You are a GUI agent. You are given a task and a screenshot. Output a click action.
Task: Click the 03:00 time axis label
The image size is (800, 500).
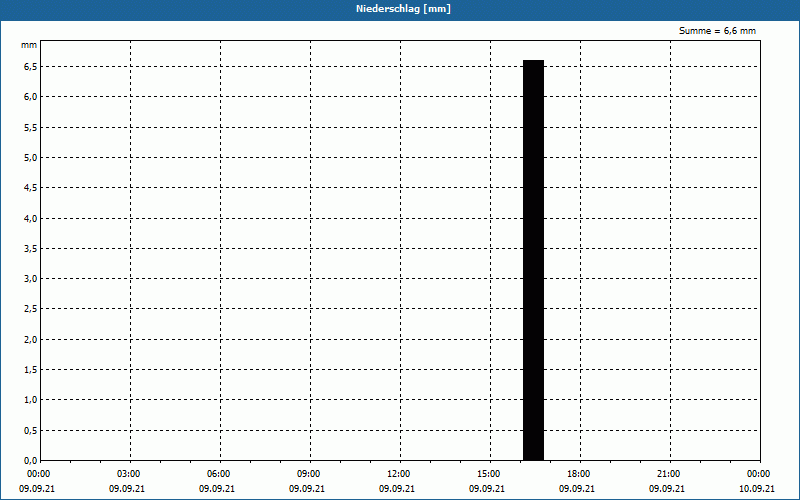pos(129,474)
